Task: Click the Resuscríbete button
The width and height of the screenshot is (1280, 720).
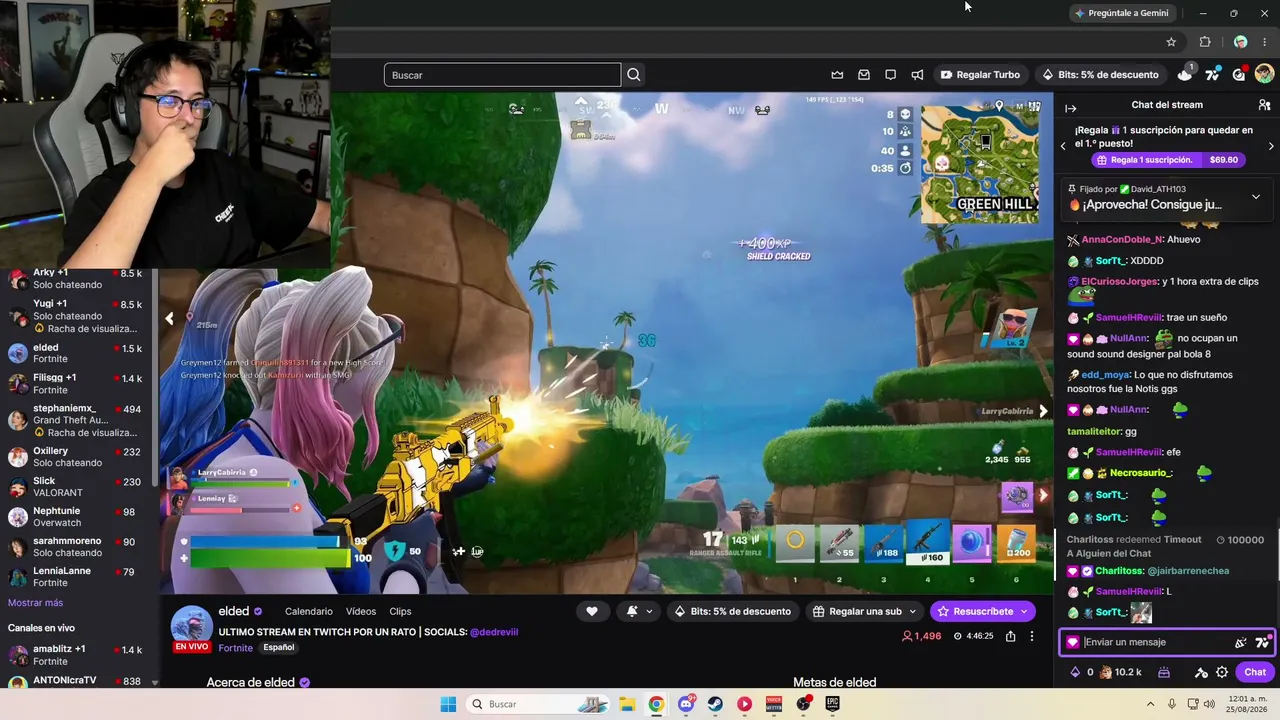Action: coord(982,611)
